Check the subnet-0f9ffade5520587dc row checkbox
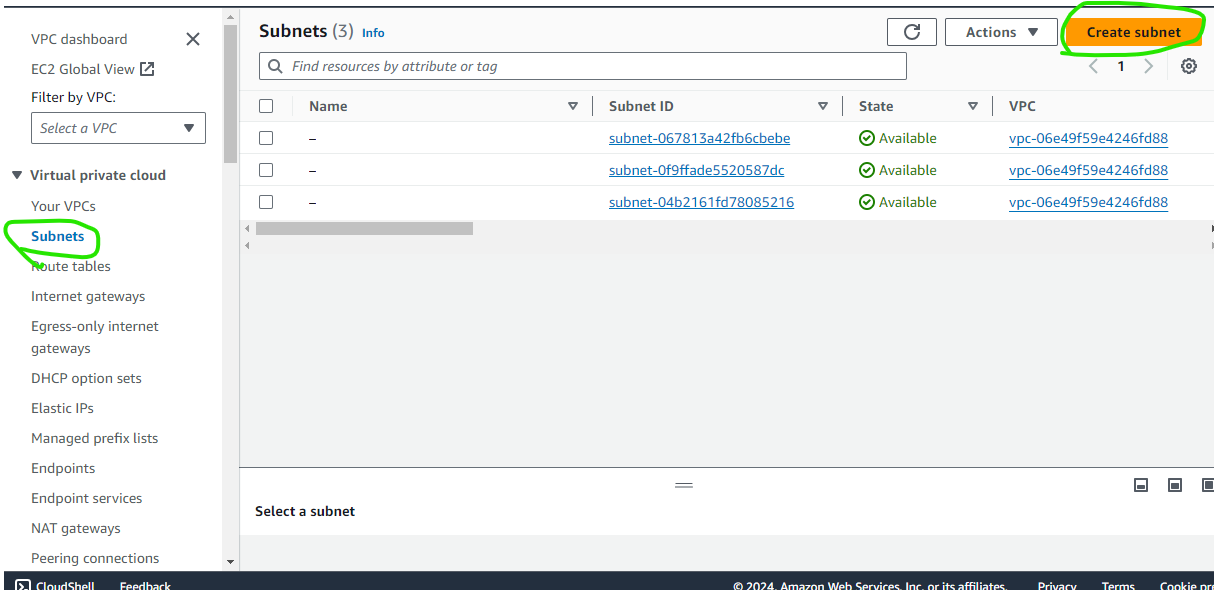The image size is (1214, 590). point(266,170)
